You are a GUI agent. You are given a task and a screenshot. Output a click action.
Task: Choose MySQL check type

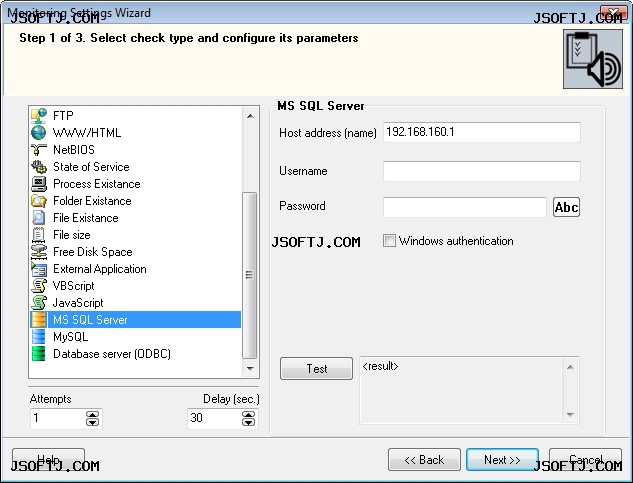[70, 336]
